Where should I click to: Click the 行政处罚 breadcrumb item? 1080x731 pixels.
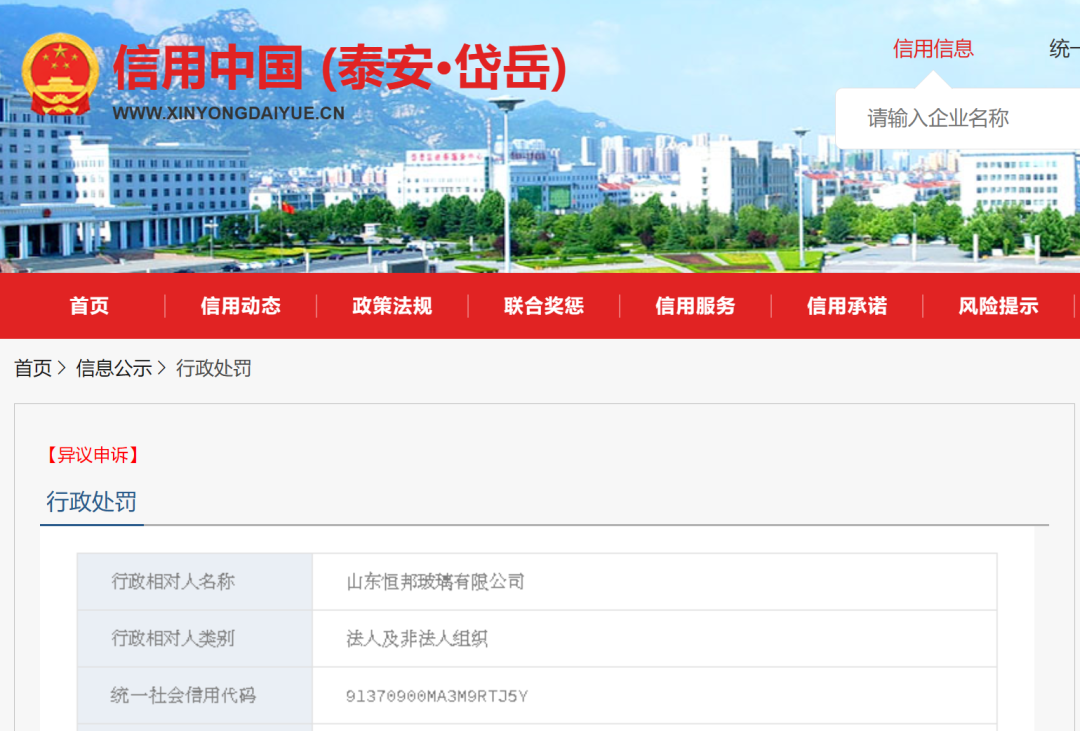point(214,368)
